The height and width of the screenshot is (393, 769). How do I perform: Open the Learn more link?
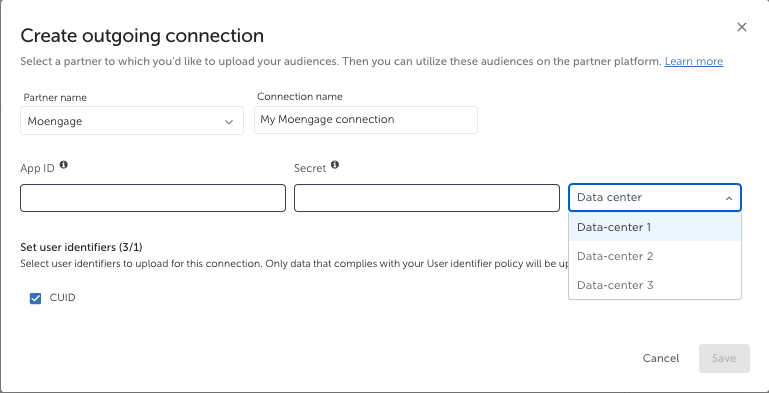coord(693,61)
